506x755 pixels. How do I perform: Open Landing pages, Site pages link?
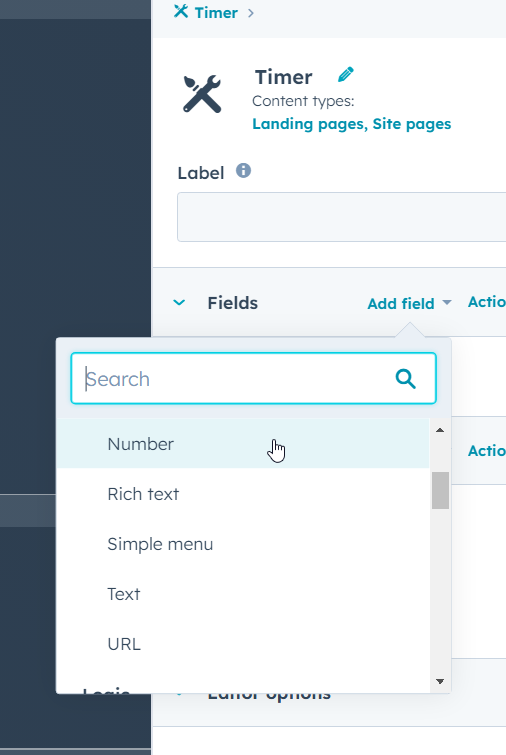[351, 124]
